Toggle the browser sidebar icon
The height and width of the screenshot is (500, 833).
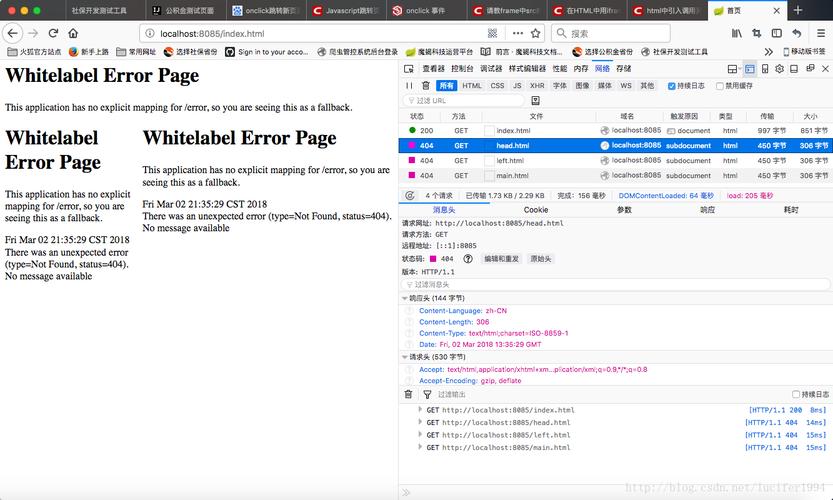(x=777, y=33)
